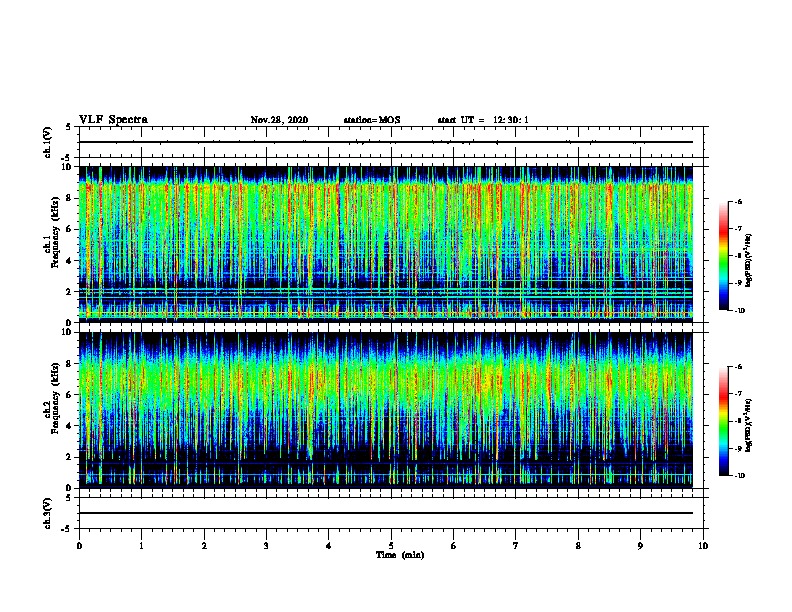Click the "ch.1(V)" axis label

tap(48, 142)
